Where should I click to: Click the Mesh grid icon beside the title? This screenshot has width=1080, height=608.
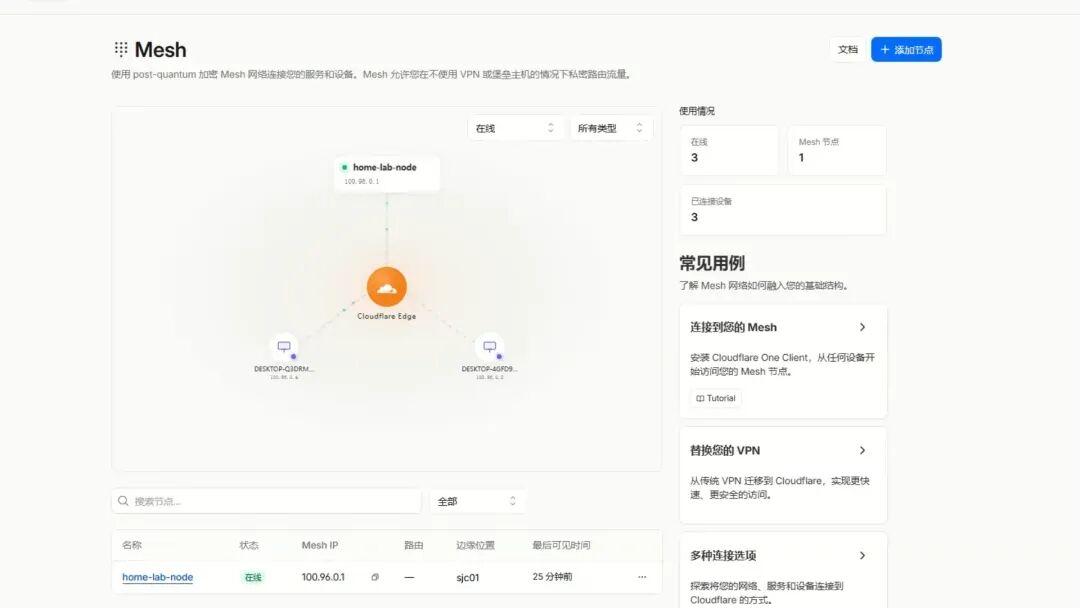(x=121, y=49)
